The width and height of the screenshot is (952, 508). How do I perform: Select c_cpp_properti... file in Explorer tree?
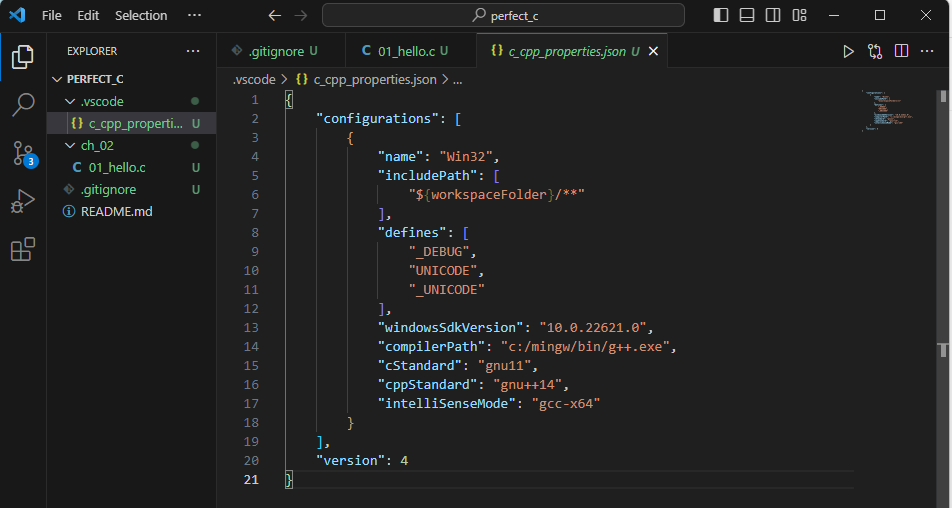coord(132,123)
